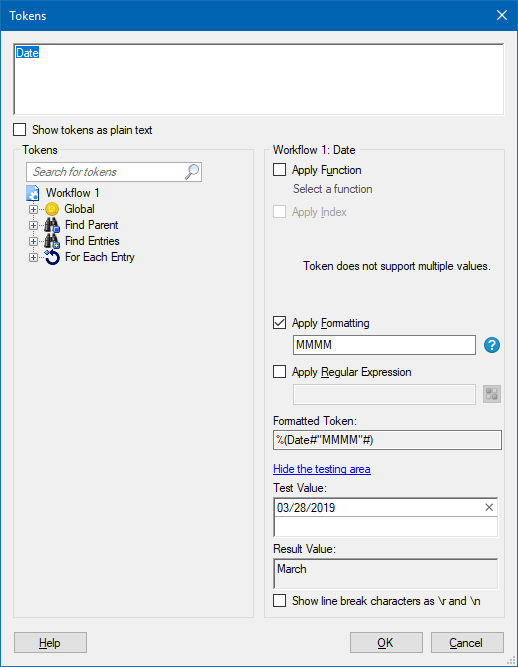This screenshot has height=667, width=518.
Task: Enable Show tokens as plain text
Action: point(20,130)
